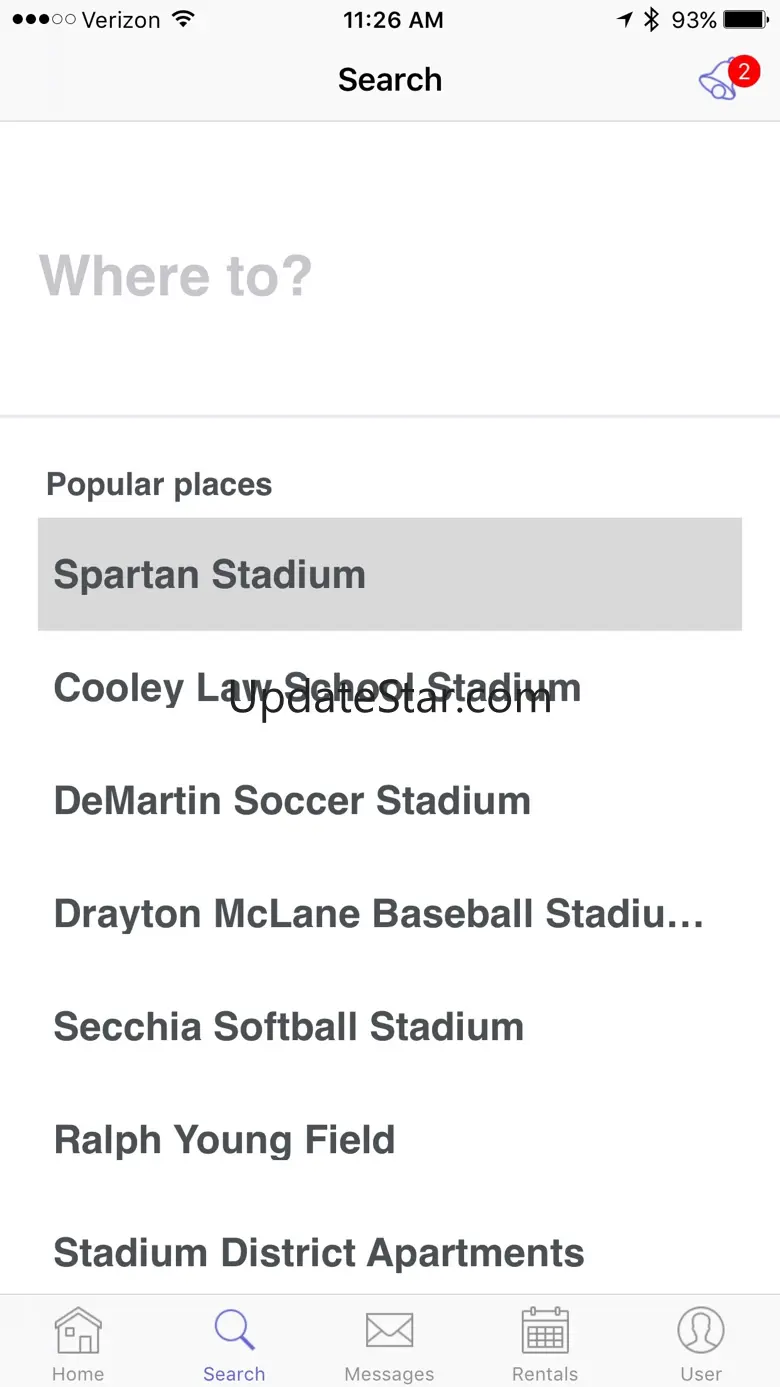The height and width of the screenshot is (1387, 780).
Task: Select Drayton McLane Baseball Stadium entry
Action: pyautogui.click(x=379, y=914)
